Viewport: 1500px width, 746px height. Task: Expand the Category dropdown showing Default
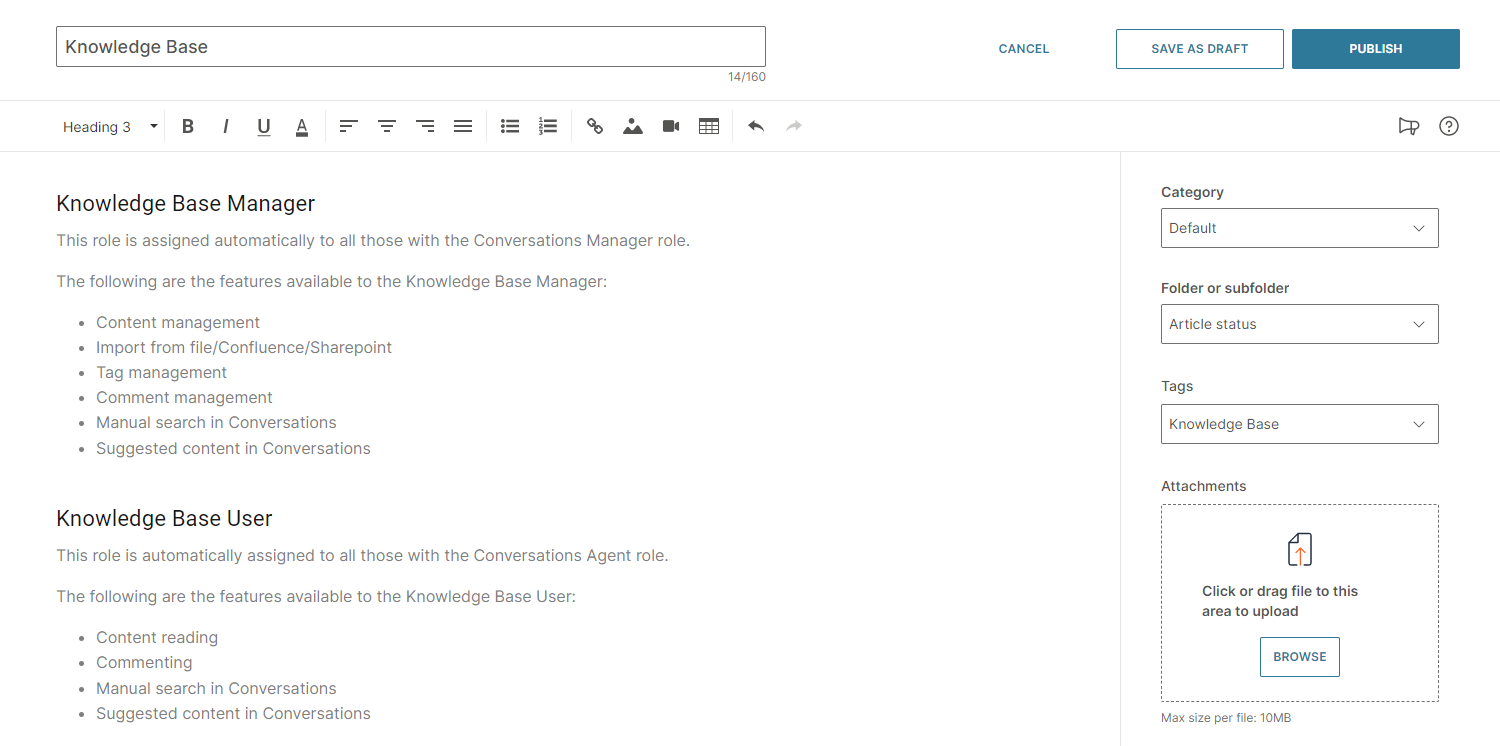[x=1300, y=228]
